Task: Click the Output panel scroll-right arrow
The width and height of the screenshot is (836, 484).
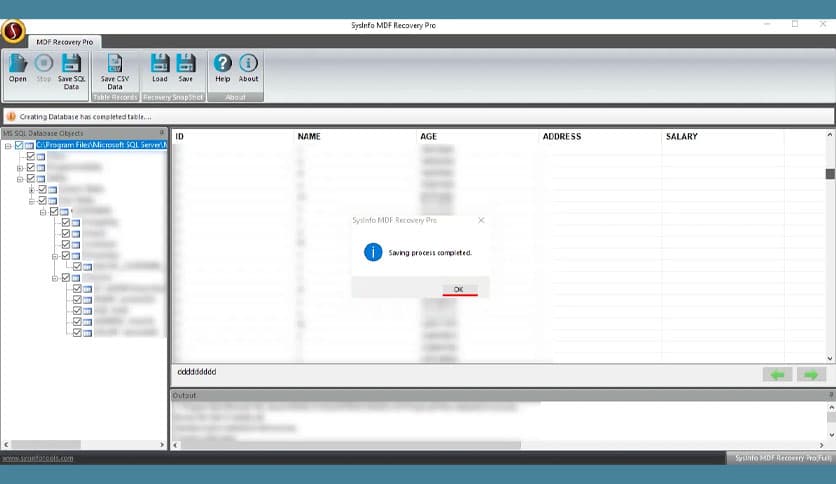Action: coord(822,445)
